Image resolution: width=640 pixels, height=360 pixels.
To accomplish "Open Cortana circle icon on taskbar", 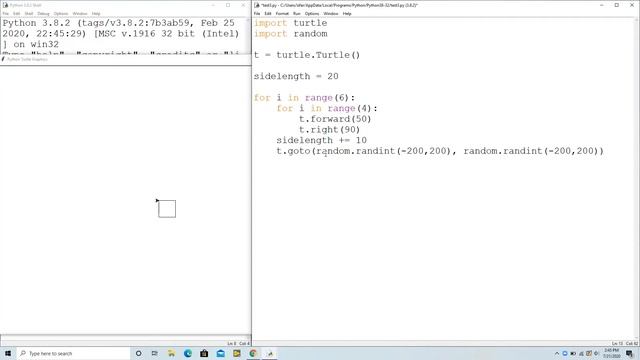I will click(138, 353).
